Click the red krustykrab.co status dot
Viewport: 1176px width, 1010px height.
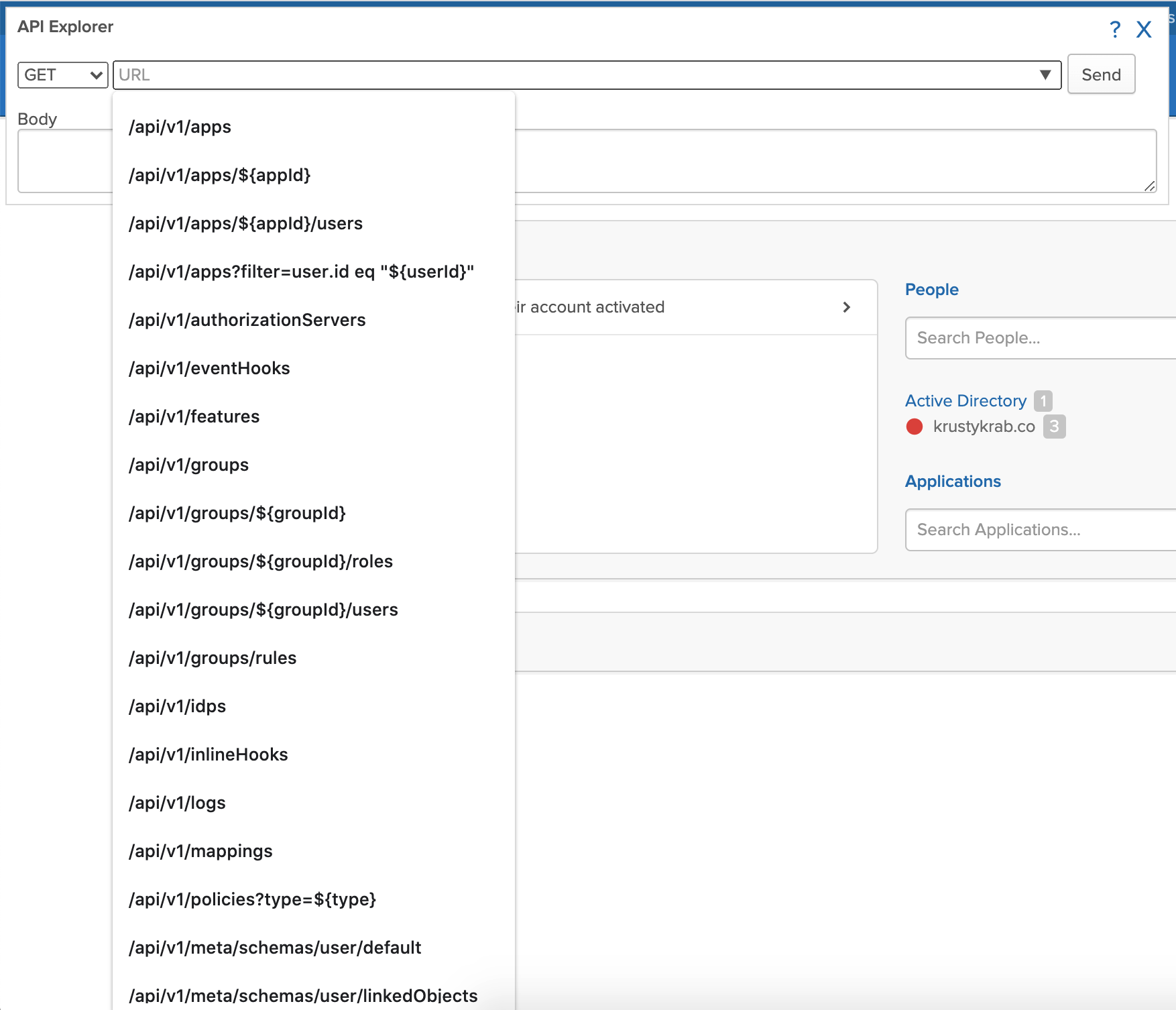pos(915,427)
